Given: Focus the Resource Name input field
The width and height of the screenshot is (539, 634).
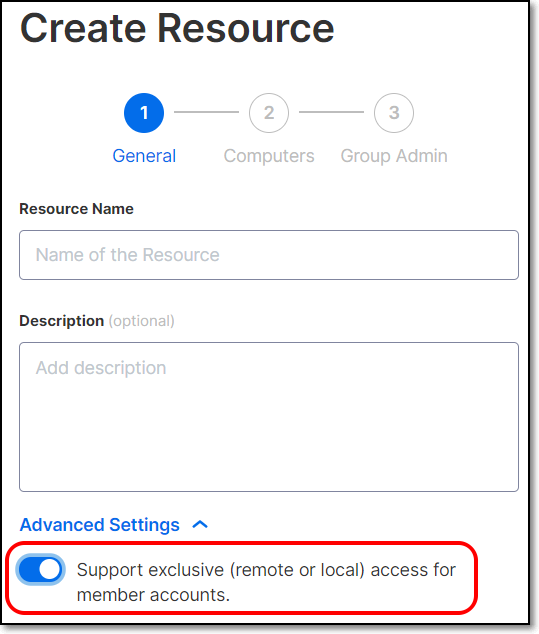Looking at the screenshot, I should (269, 255).
